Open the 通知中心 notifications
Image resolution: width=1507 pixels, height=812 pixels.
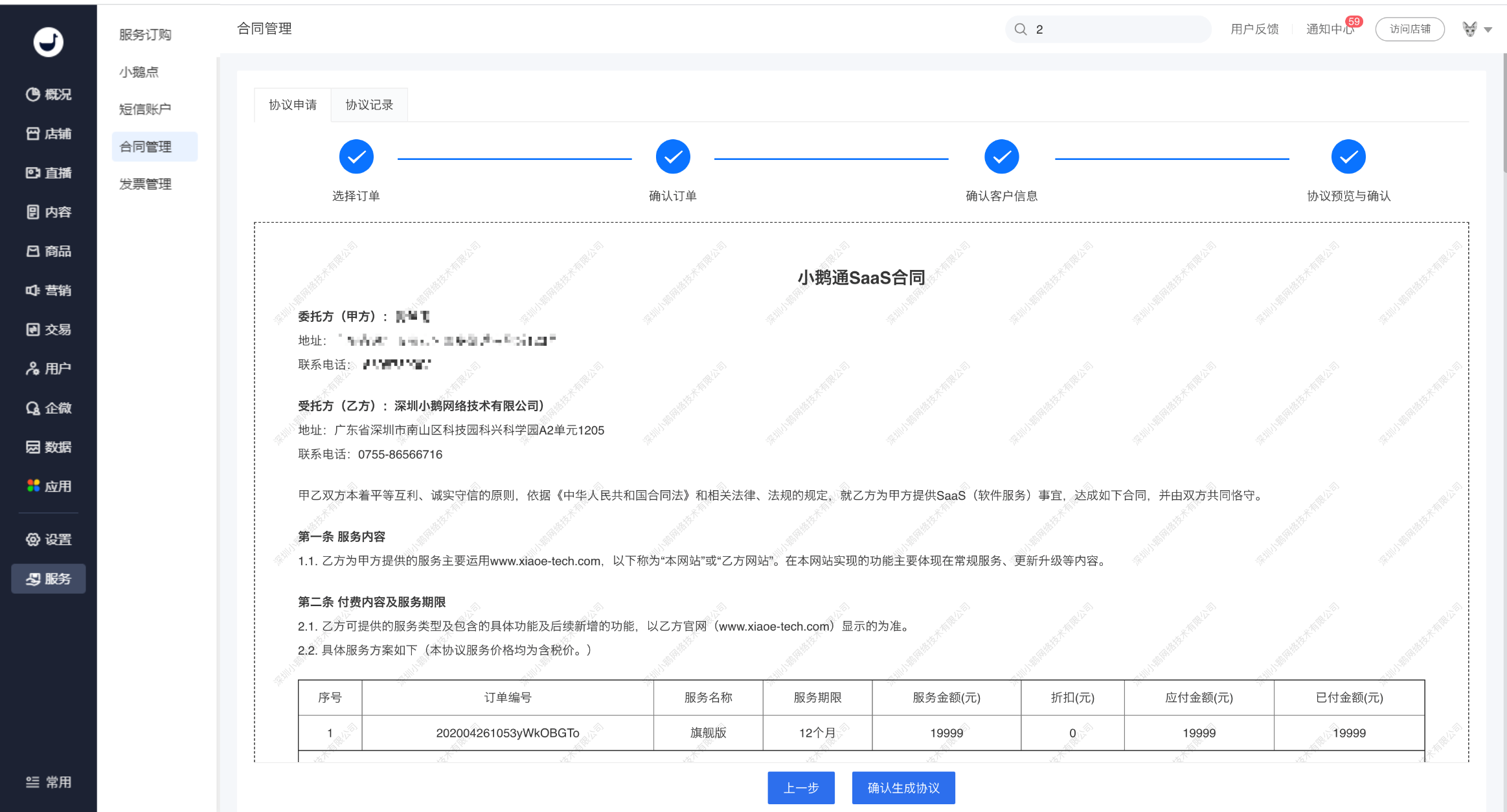click(x=1330, y=29)
